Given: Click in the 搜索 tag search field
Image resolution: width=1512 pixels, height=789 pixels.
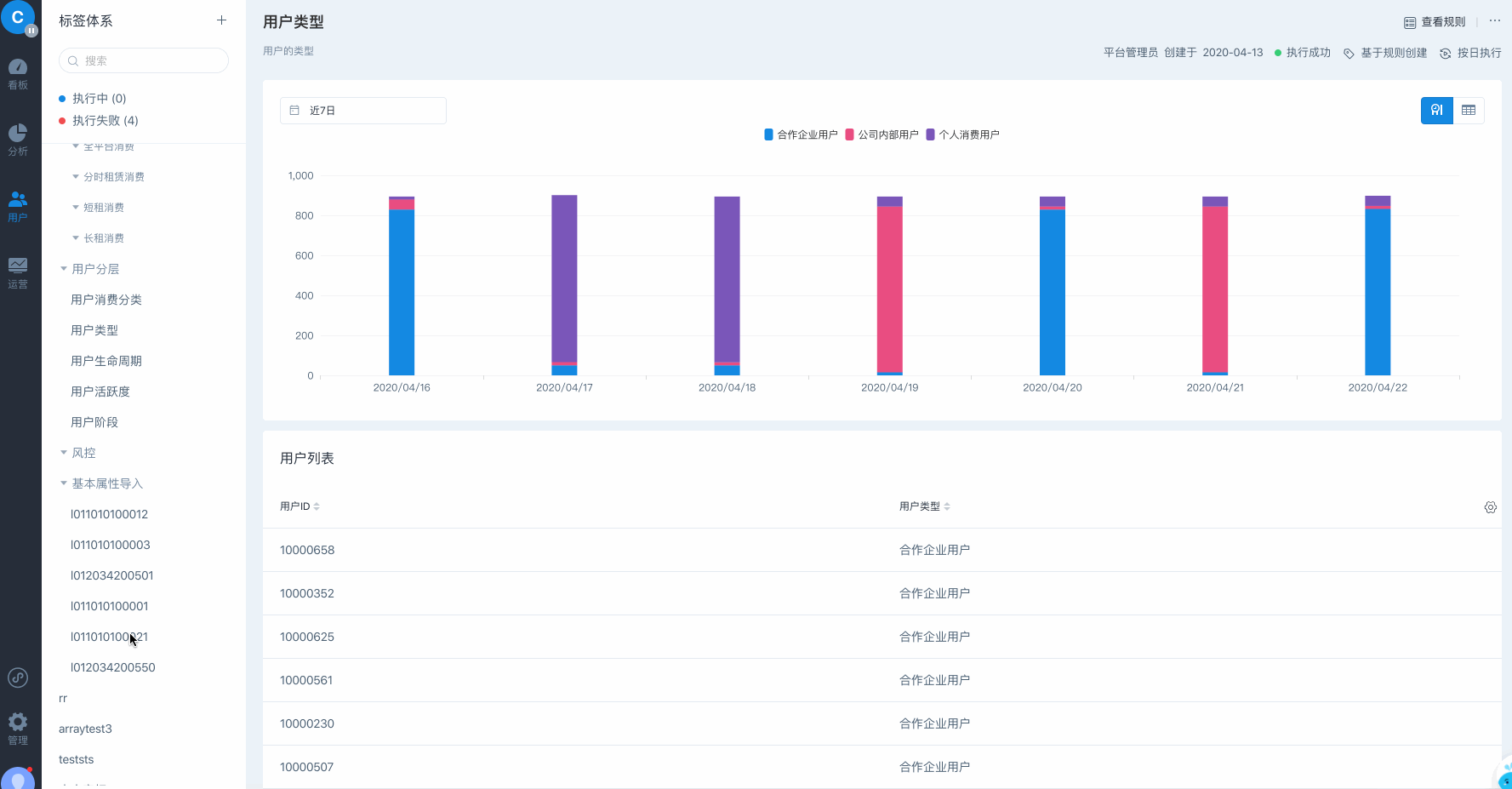Looking at the screenshot, I should pos(144,60).
